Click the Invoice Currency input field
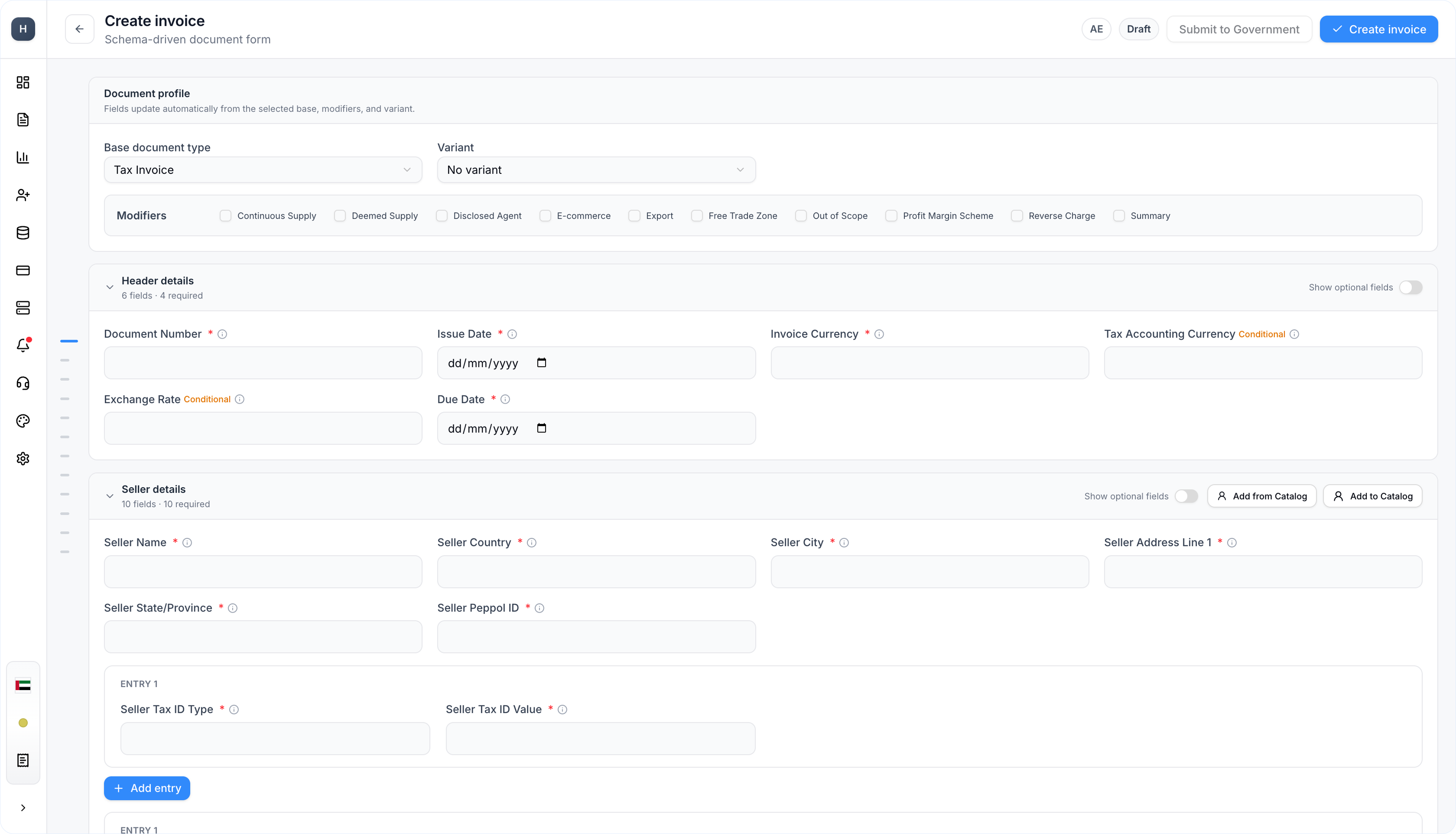 click(929, 362)
